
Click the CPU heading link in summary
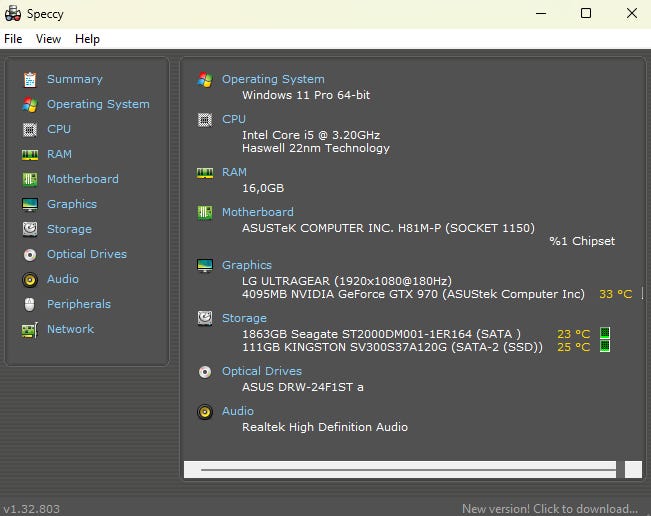[x=234, y=119]
